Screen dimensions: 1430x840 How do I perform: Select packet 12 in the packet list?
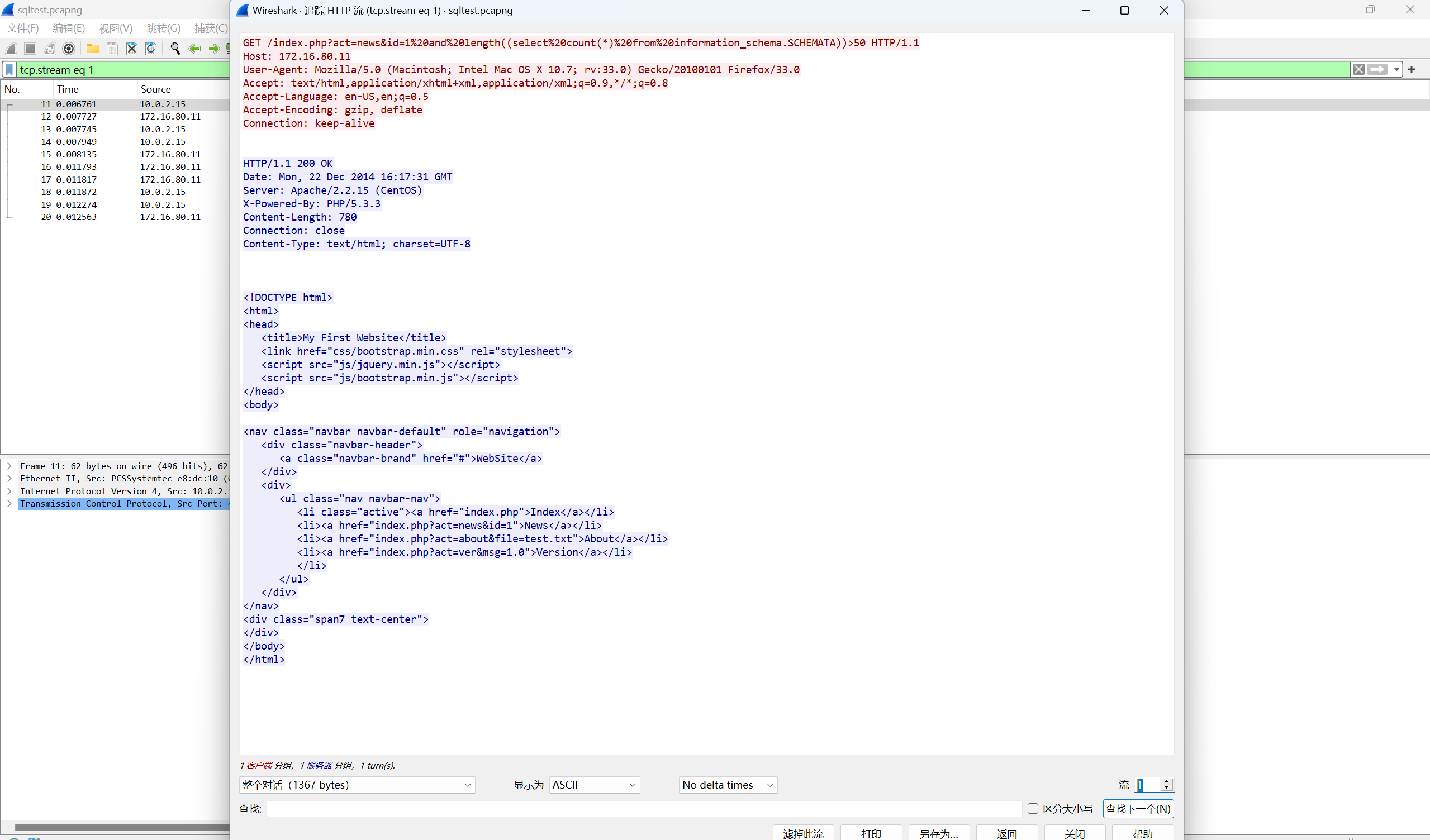coord(115,117)
